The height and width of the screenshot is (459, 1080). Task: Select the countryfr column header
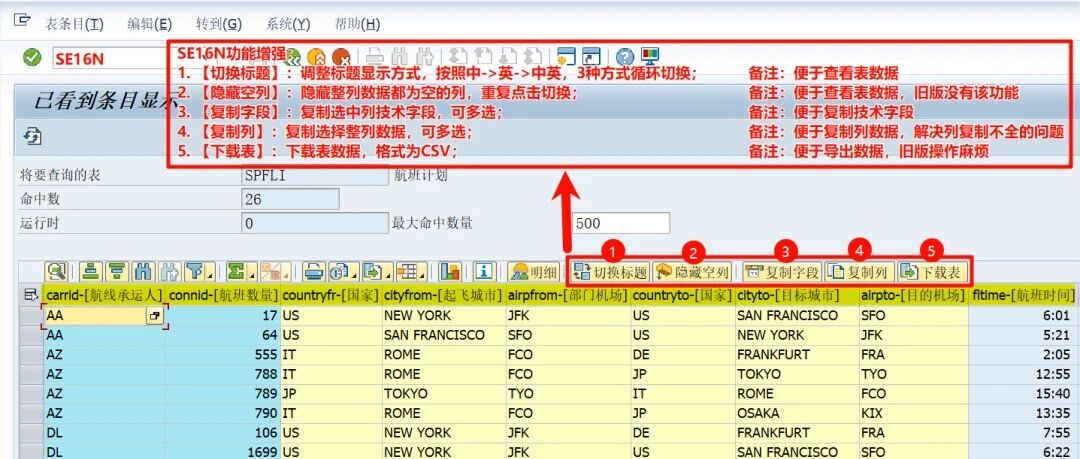[331, 296]
